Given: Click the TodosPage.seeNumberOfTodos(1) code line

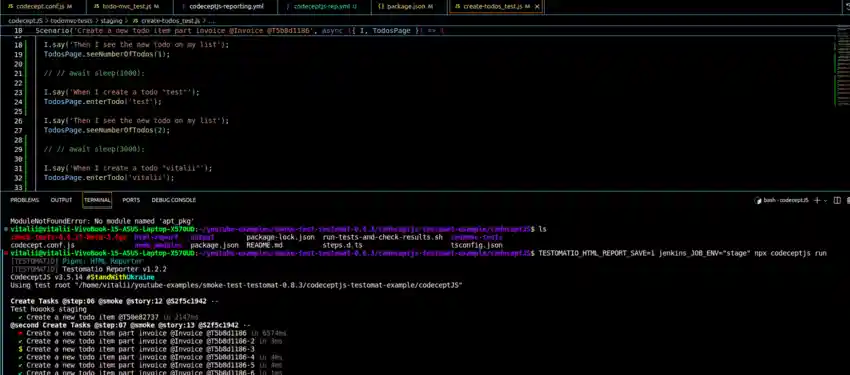Looking at the screenshot, I should click(107, 54).
